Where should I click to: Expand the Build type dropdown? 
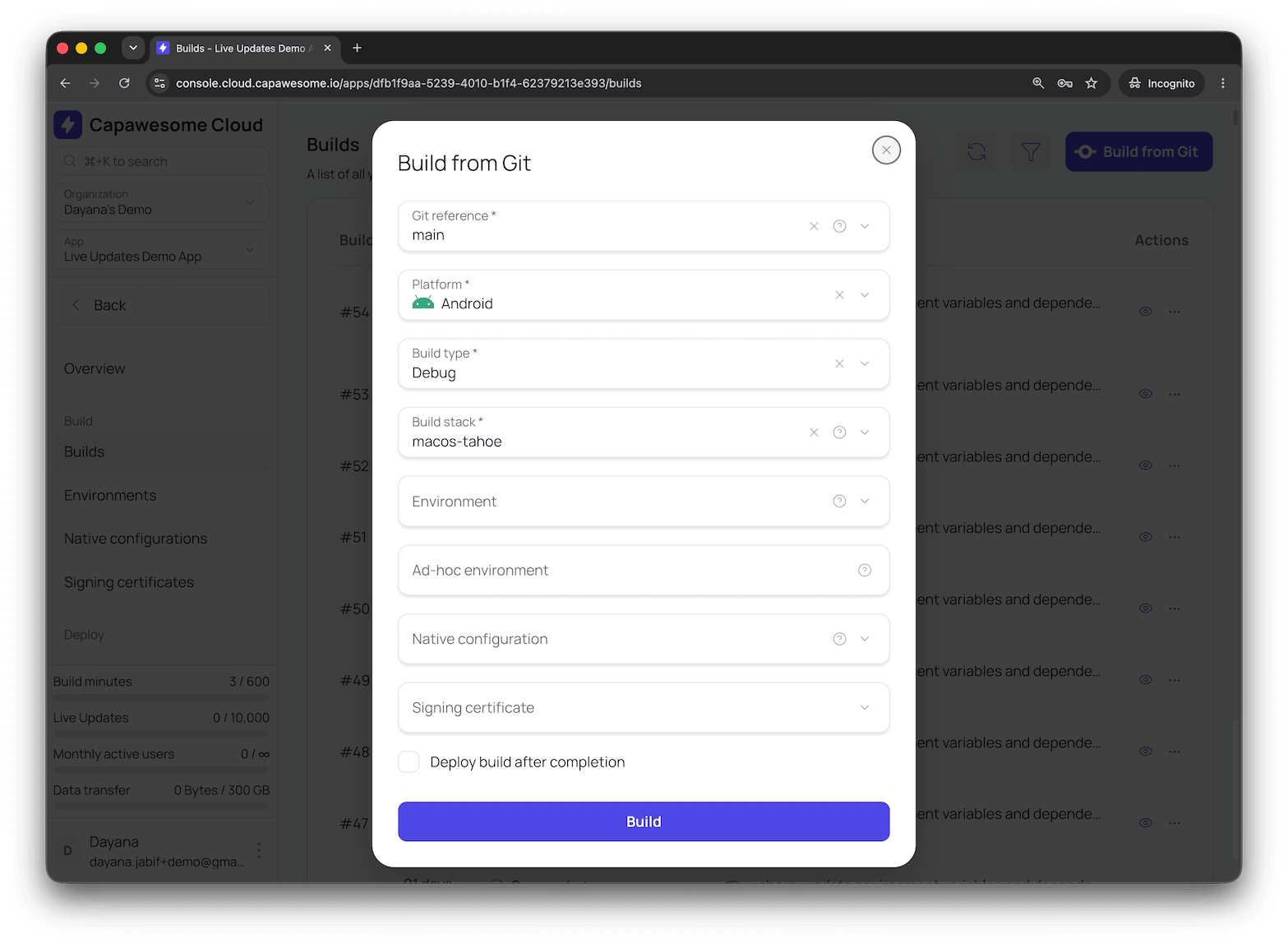pos(865,363)
